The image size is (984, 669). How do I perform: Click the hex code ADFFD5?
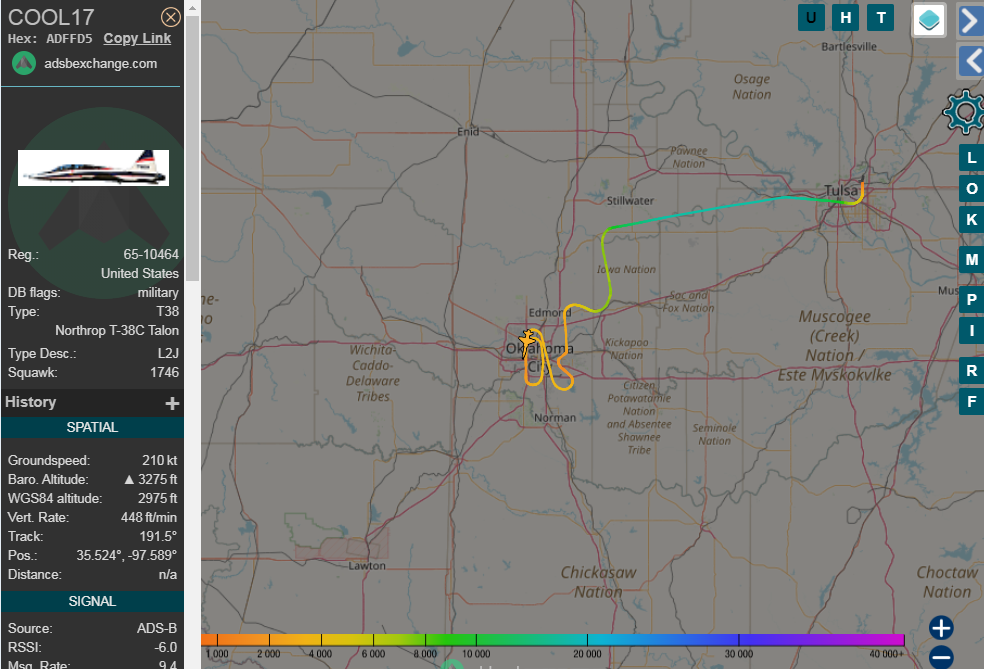point(69,39)
